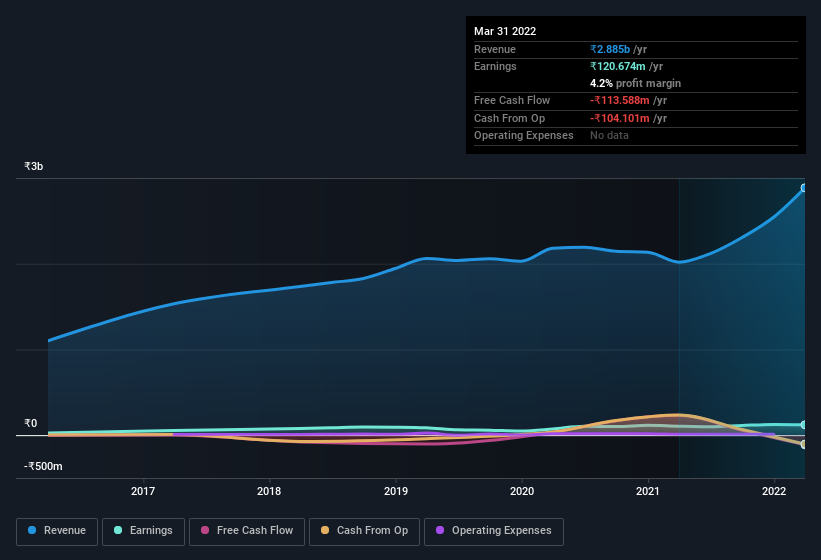Click the Earnings endpoint marker on the teal line
The image size is (821, 560).
click(x=804, y=425)
